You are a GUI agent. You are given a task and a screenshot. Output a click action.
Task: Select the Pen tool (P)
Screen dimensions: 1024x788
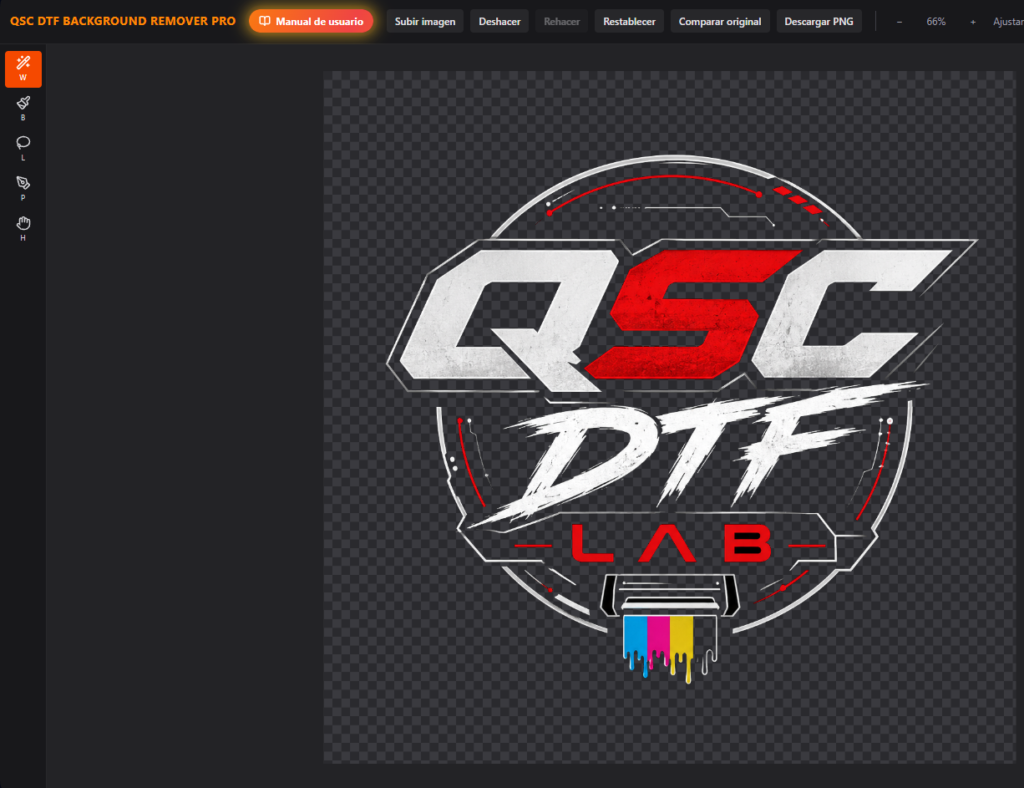pyautogui.click(x=23, y=189)
